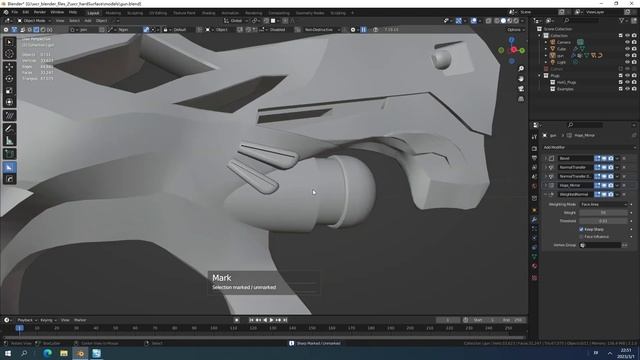Open the viewport View menu

pos(60,20)
